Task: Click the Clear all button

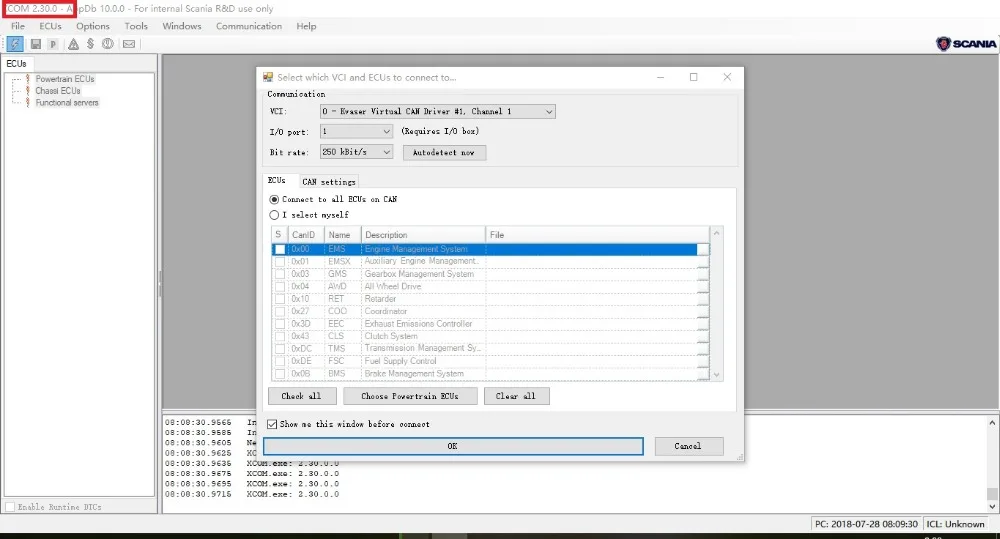Action: tap(516, 396)
